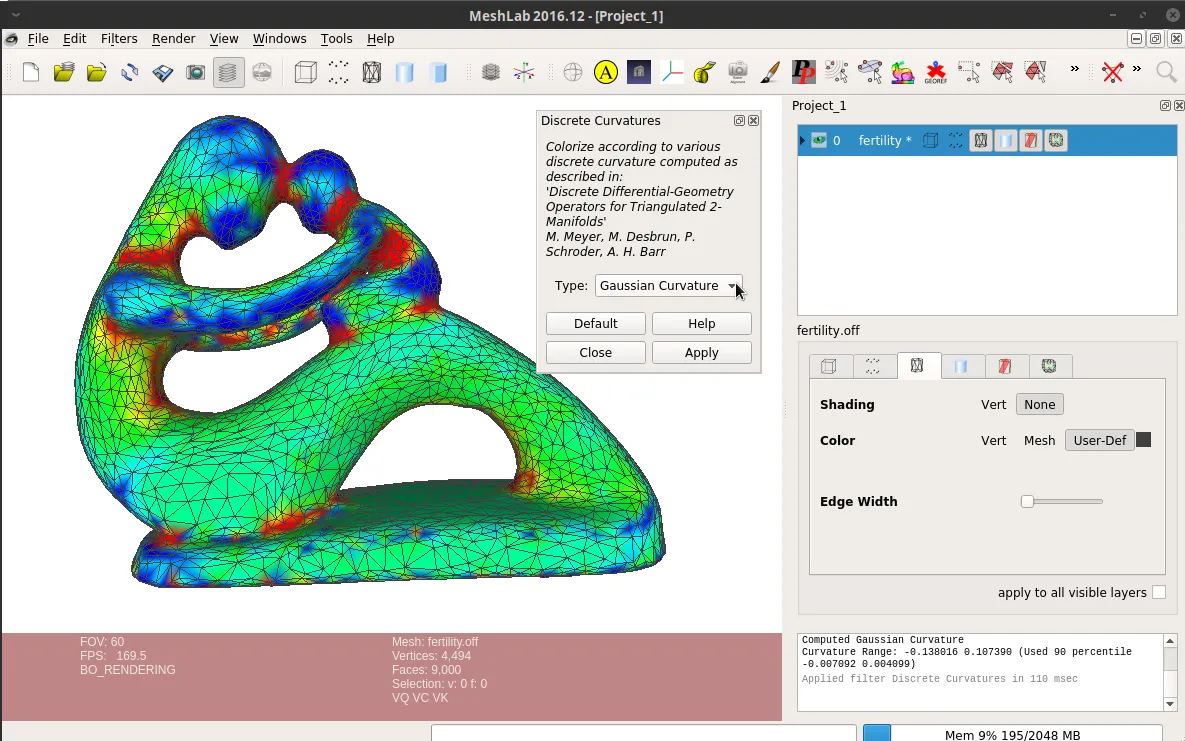Open the point picking PP tool

click(803, 73)
